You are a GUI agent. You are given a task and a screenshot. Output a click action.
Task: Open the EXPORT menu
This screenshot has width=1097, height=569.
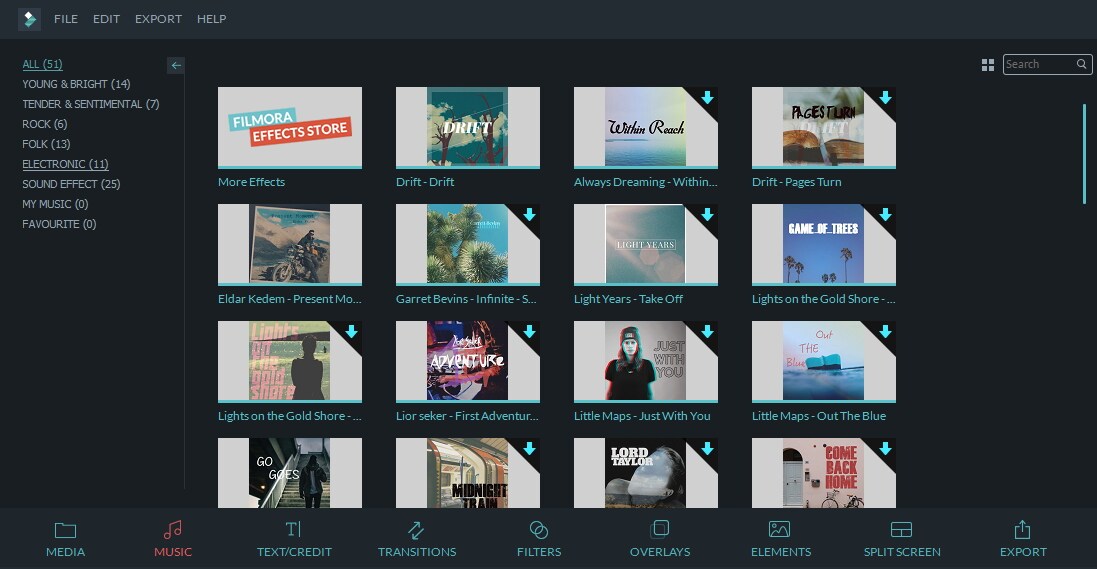click(158, 19)
